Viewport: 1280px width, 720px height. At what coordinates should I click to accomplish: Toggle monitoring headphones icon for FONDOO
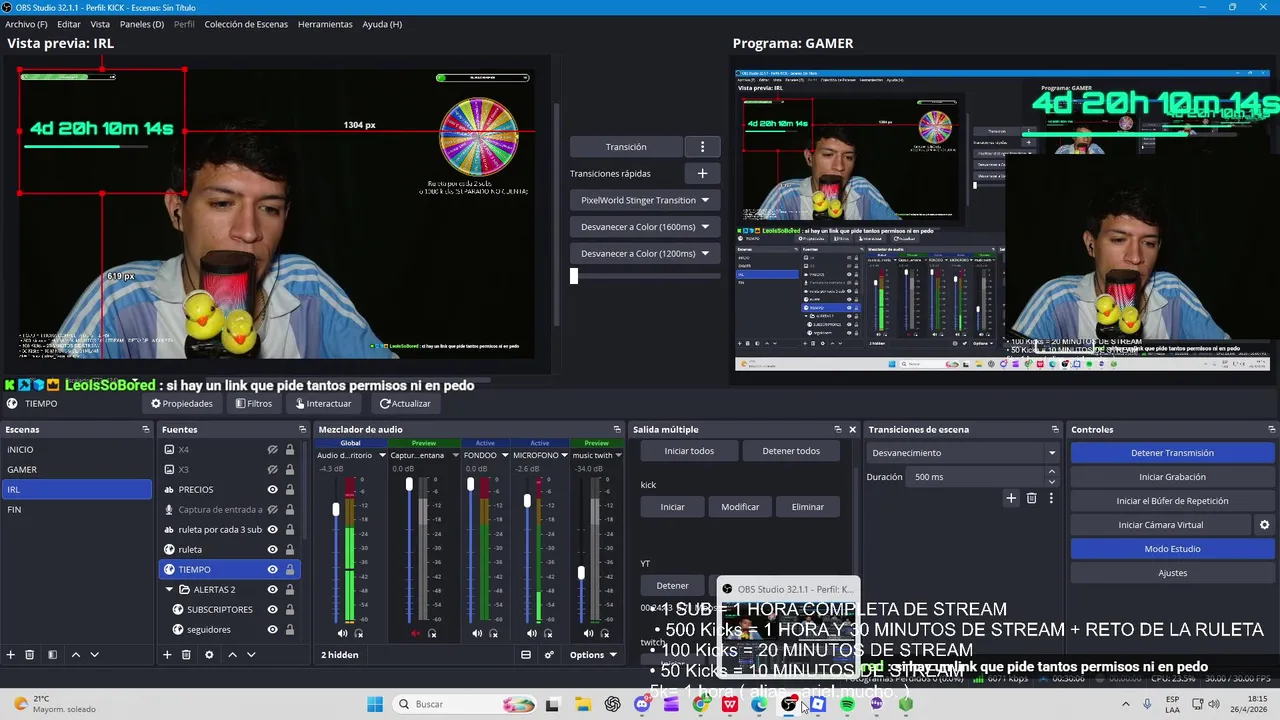click(493, 633)
